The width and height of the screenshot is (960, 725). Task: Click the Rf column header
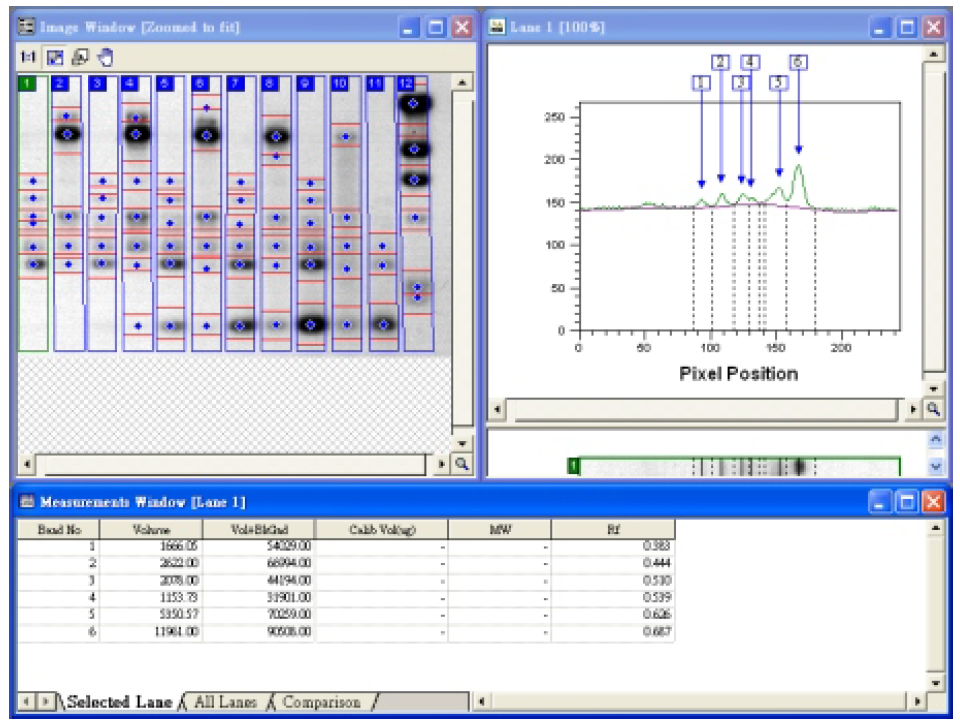coord(612,529)
